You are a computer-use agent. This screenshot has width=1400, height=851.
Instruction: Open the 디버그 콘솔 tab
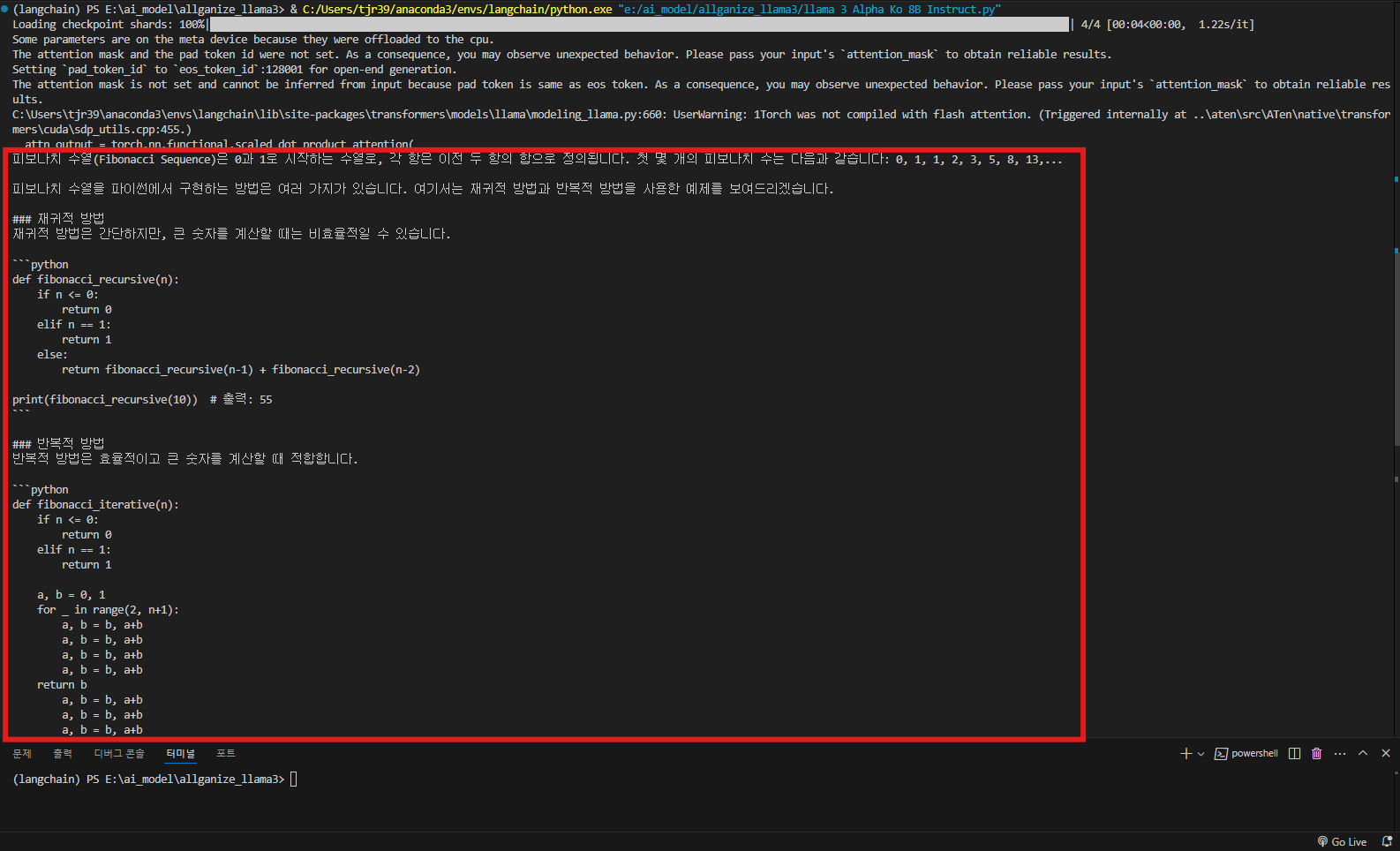pos(119,753)
